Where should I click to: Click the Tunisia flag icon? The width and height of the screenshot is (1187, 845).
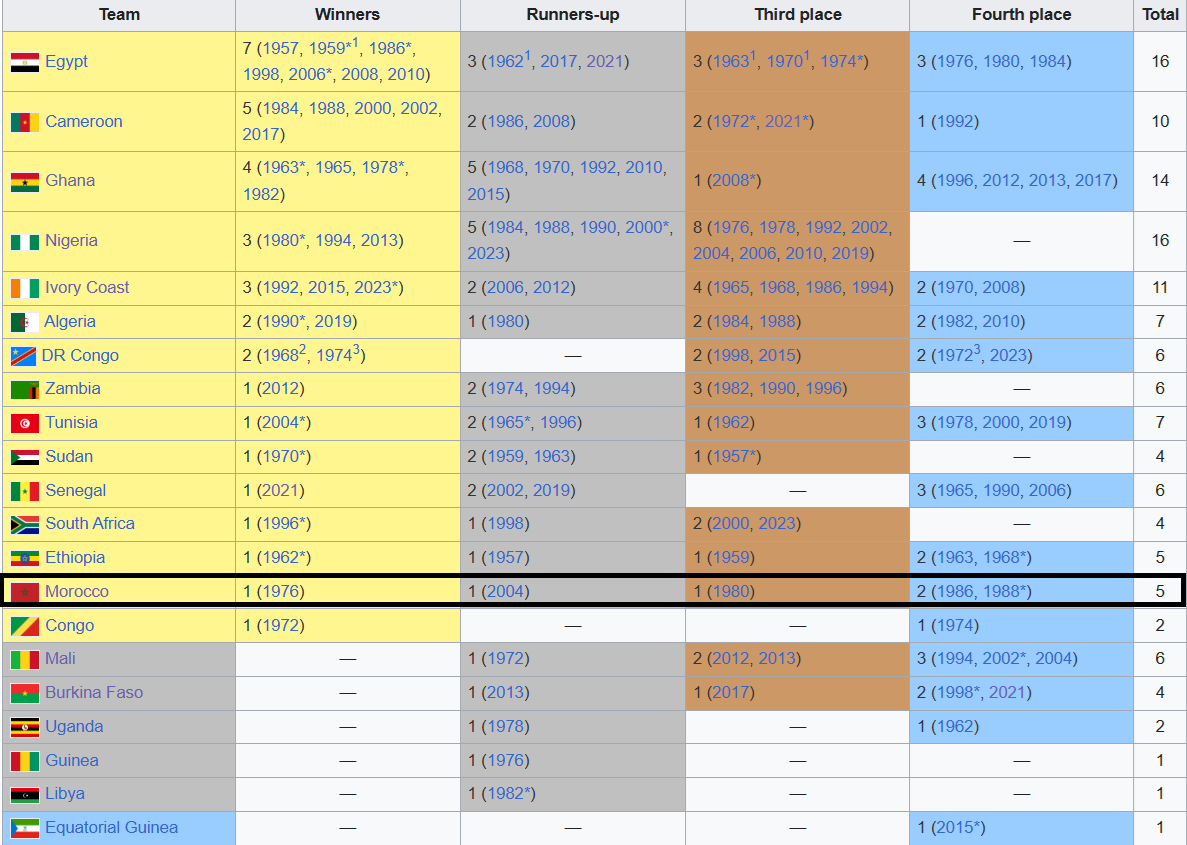click(x=25, y=423)
